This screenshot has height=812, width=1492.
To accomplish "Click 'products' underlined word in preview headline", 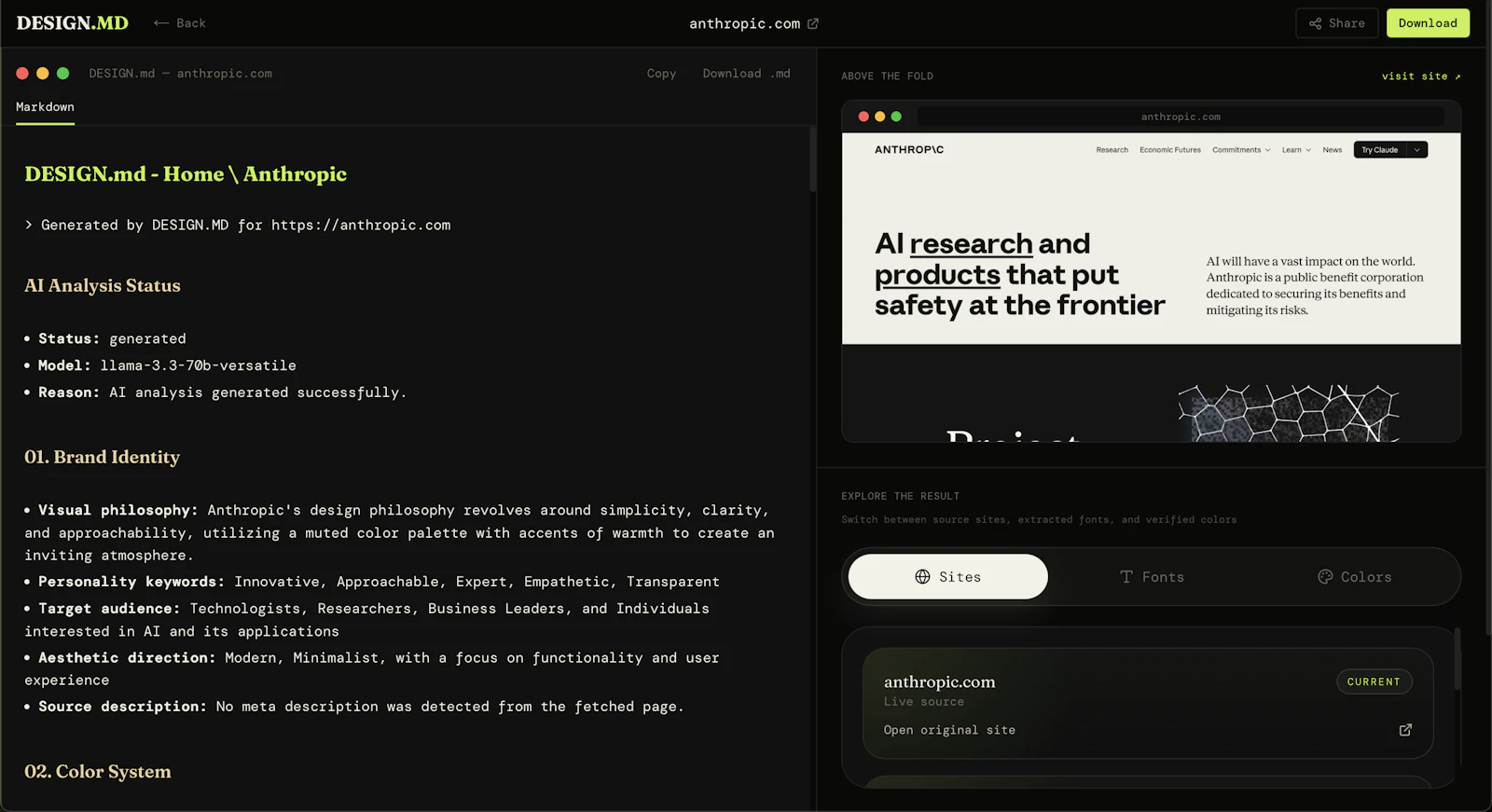I will pos(937,275).
